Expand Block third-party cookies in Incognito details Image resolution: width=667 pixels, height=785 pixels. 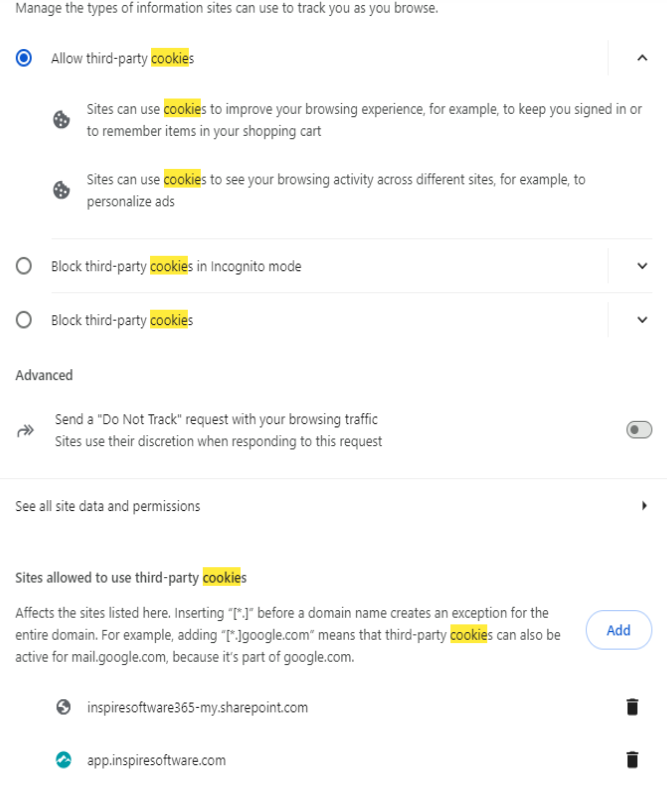[642, 266]
